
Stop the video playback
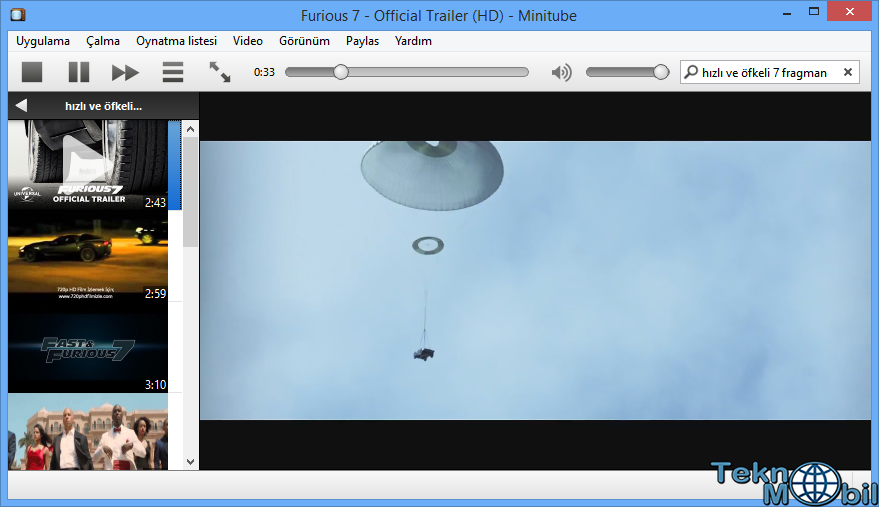click(x=32, y=72)
